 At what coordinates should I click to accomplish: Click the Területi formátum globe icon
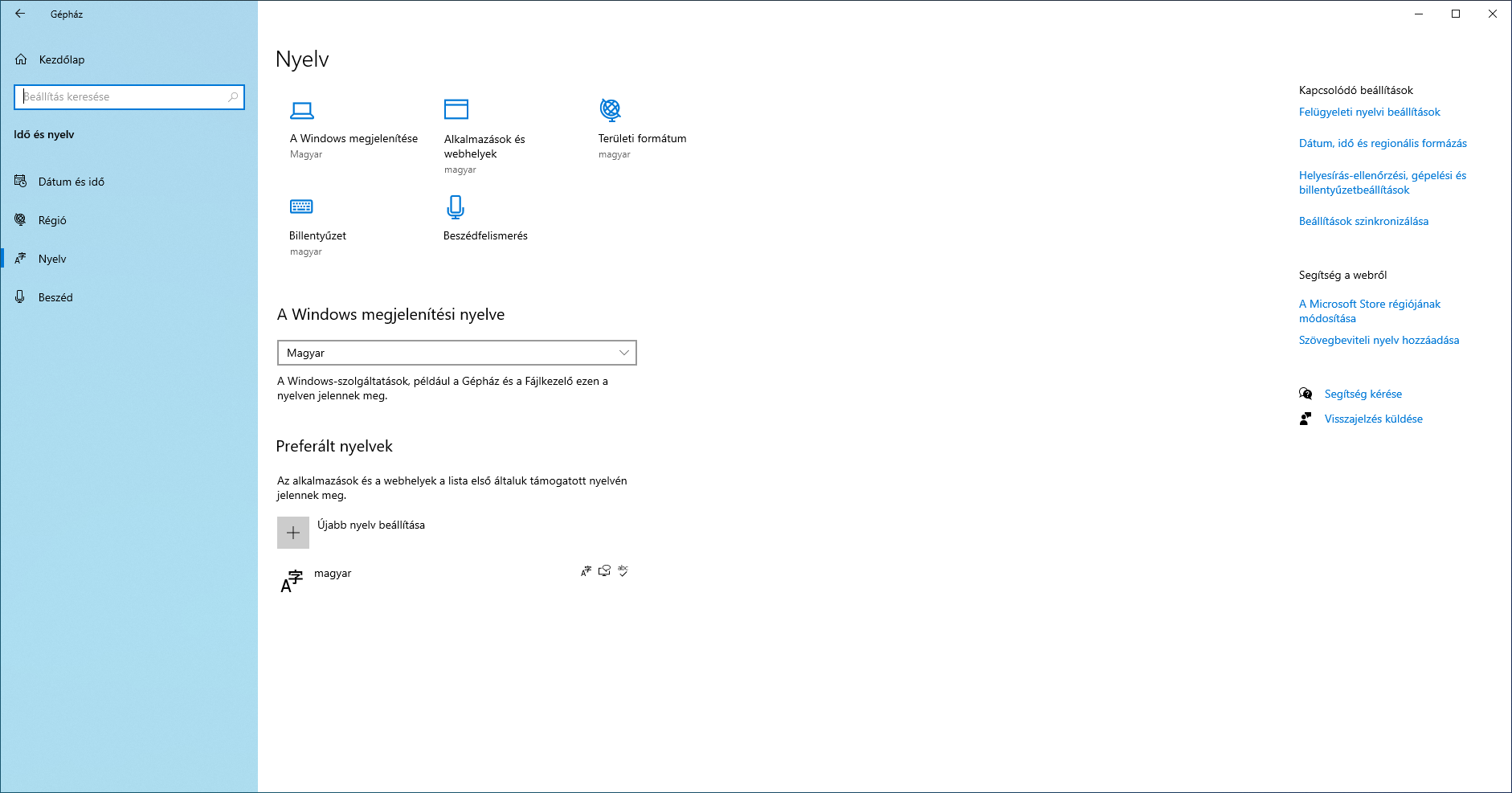(611, 109)
